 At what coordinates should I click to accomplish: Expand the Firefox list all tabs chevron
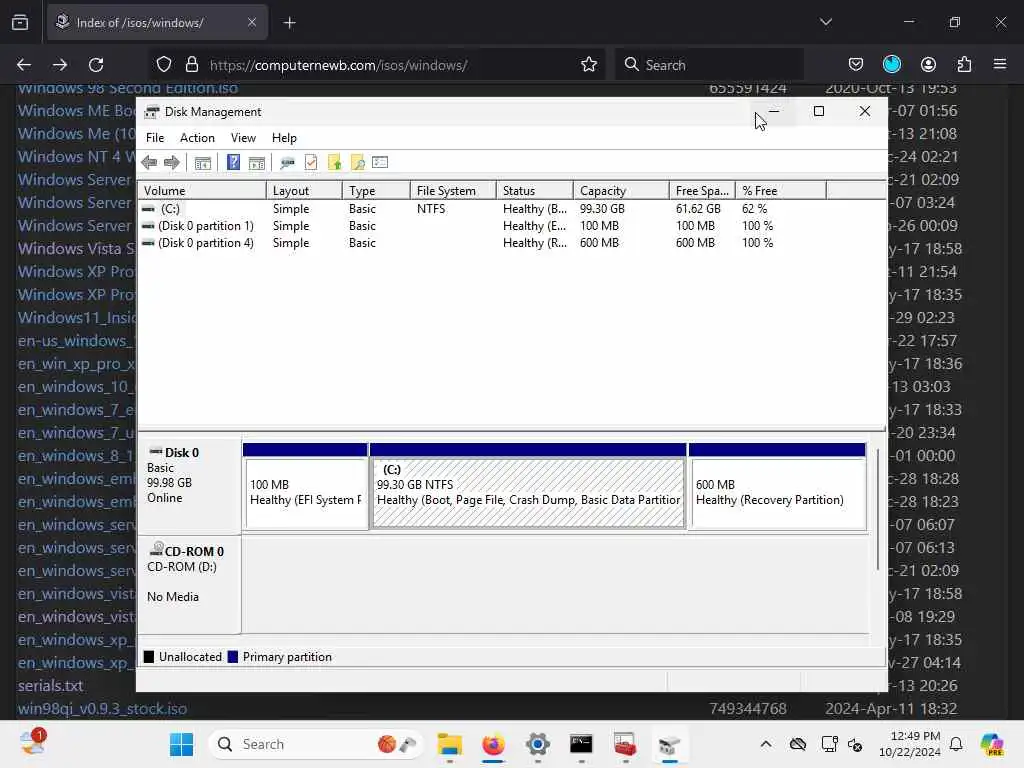click(x=826, y=22)
